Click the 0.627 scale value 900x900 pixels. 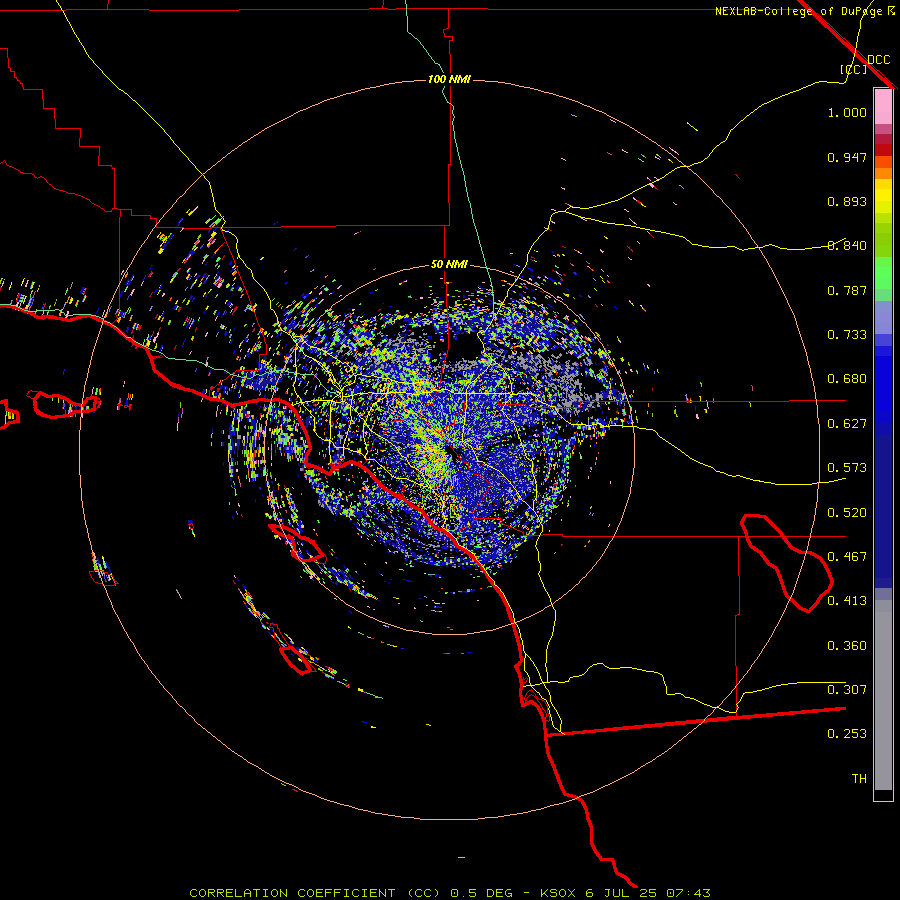[847, 424]
